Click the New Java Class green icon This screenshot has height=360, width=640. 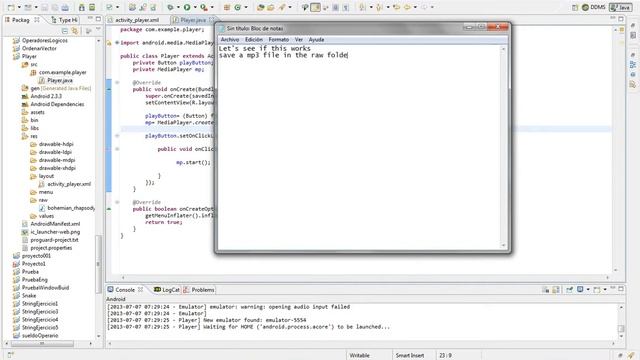coord(238,7)
